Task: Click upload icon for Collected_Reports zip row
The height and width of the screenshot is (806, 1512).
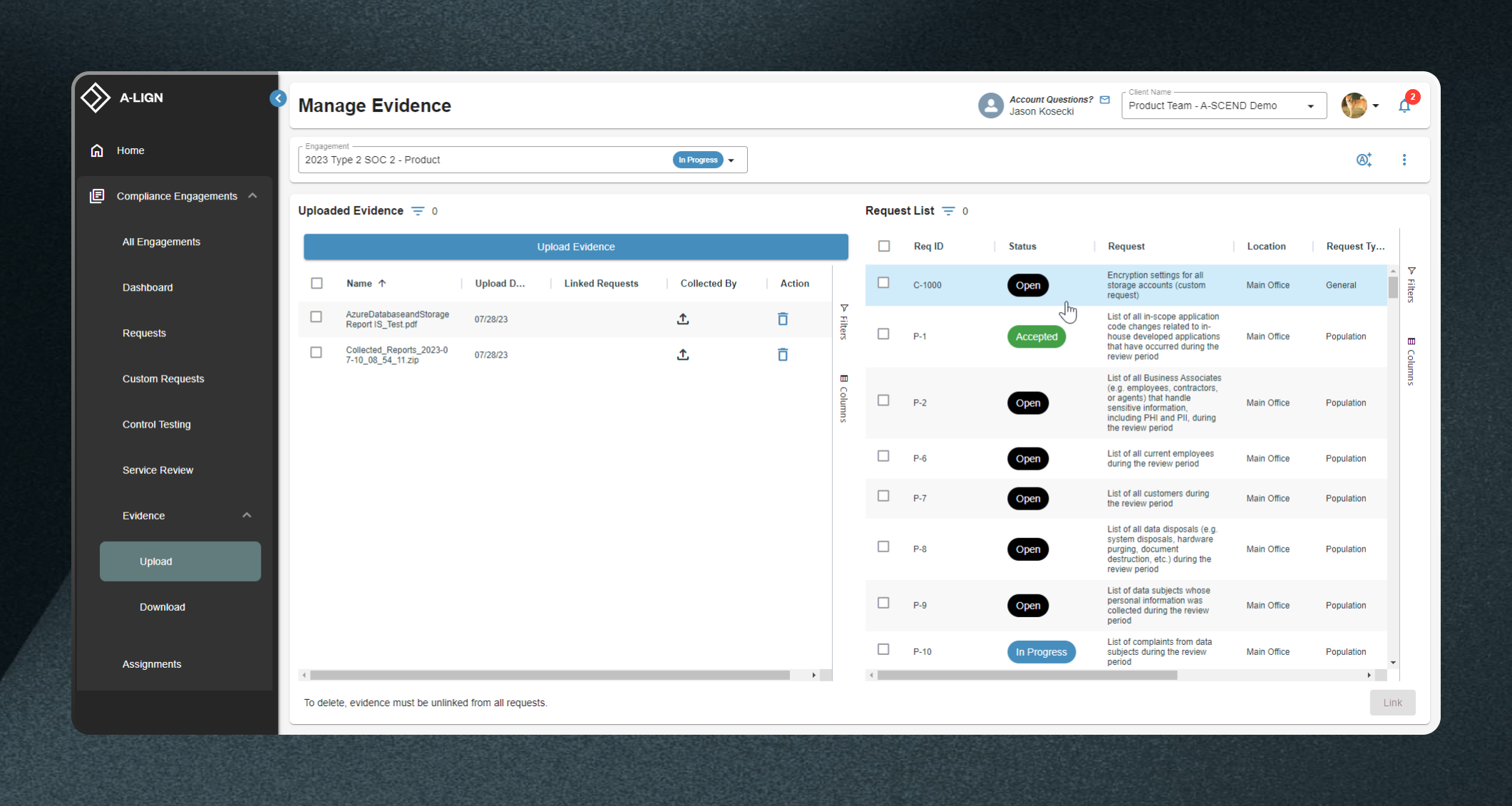Action: click(x=683, y=354)
